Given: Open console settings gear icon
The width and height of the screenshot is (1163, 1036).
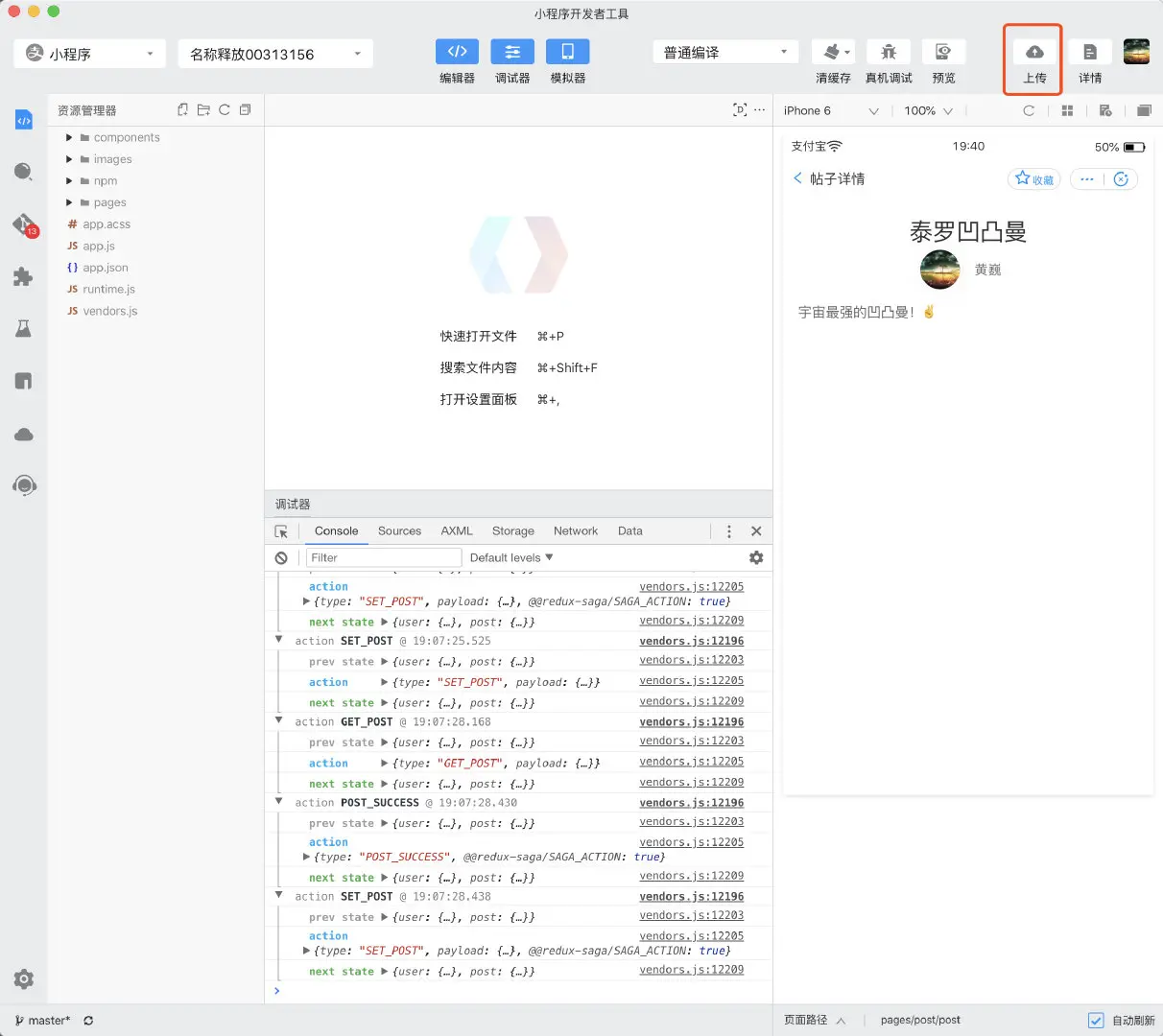Looking at the screenshot, I should [x=756, y=557].
